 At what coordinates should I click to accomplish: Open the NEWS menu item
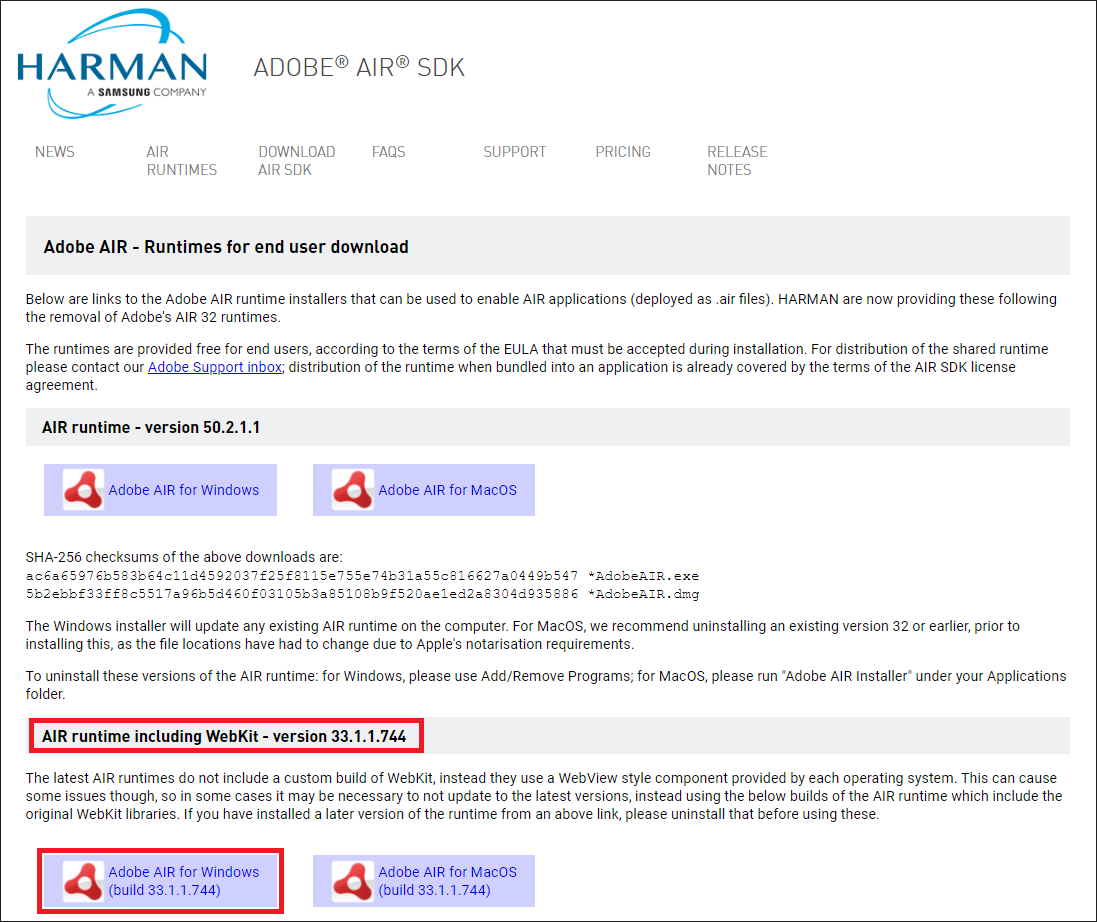coord(55,152)
